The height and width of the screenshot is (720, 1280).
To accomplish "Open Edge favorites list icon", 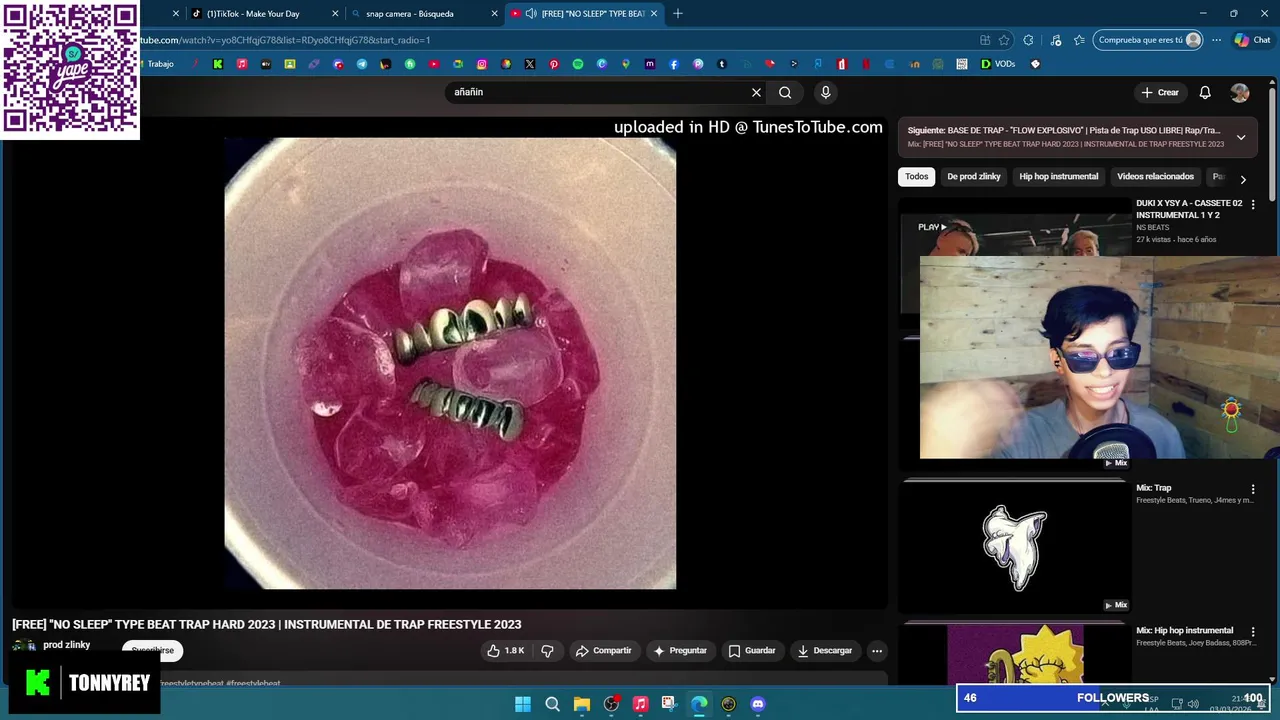I will click(x=1079, y=40).
